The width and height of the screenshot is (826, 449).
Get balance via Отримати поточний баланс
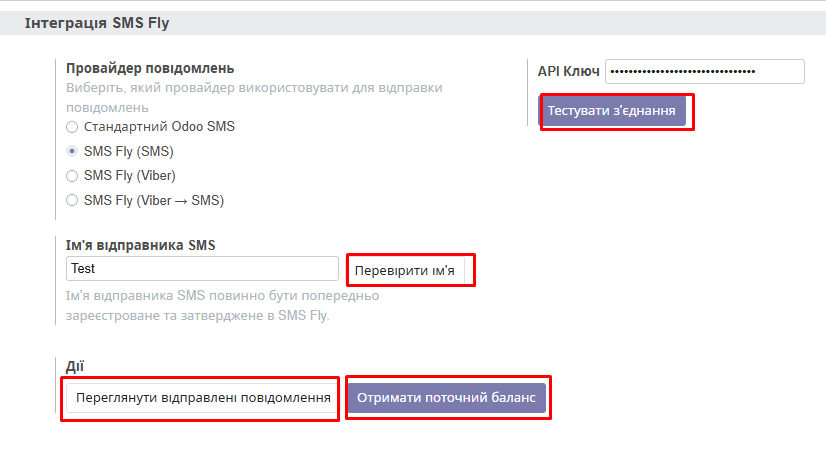pyautogui.click(x=446, y=398)
